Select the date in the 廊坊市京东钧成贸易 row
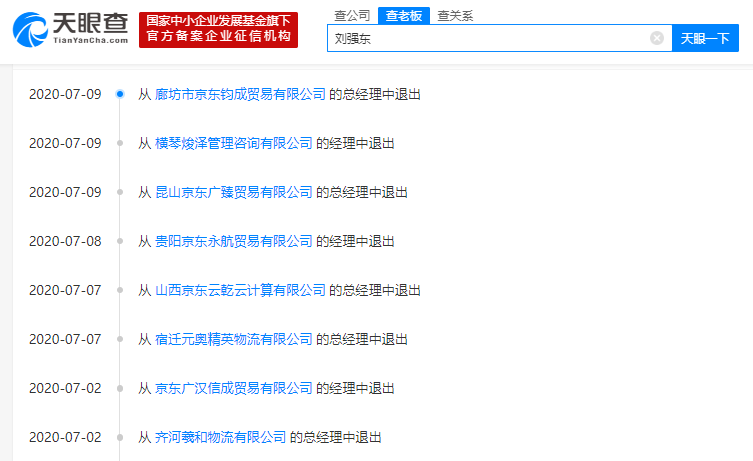Viewport: 753px width, 461px height. pos(65,94)
